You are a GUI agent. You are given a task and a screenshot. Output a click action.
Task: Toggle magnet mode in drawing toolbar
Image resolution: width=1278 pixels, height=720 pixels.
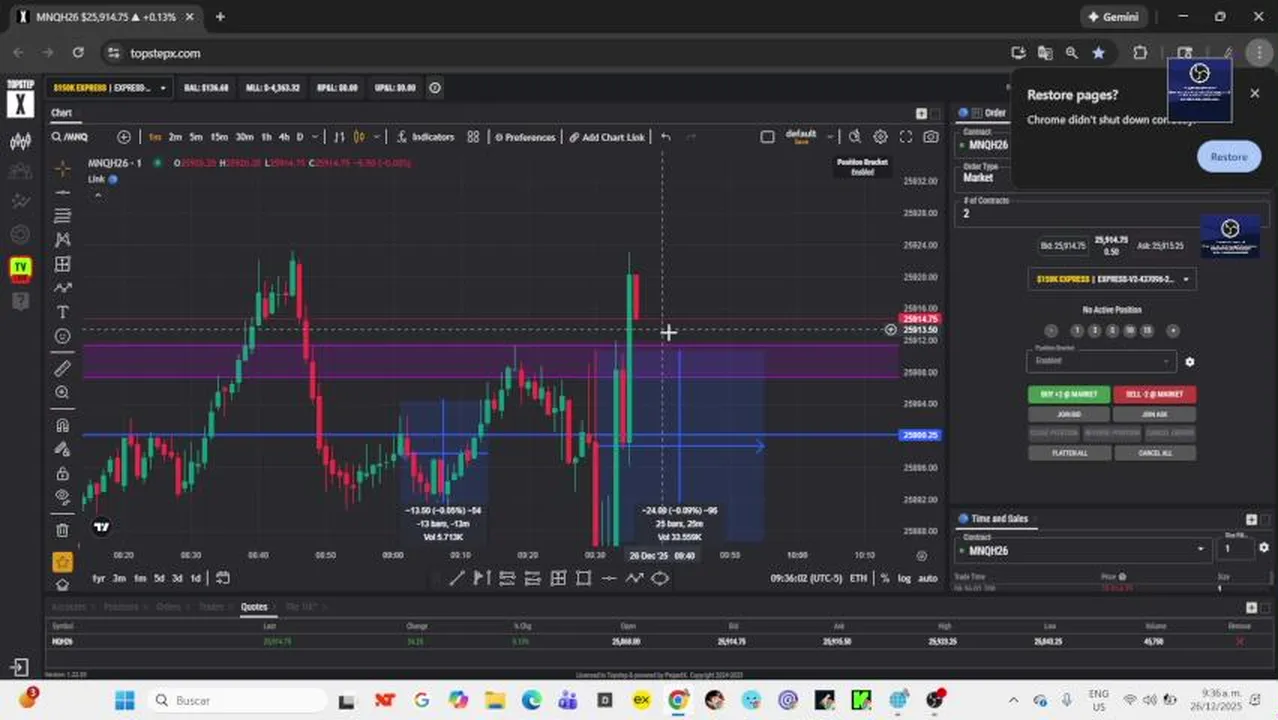[62, 425]
